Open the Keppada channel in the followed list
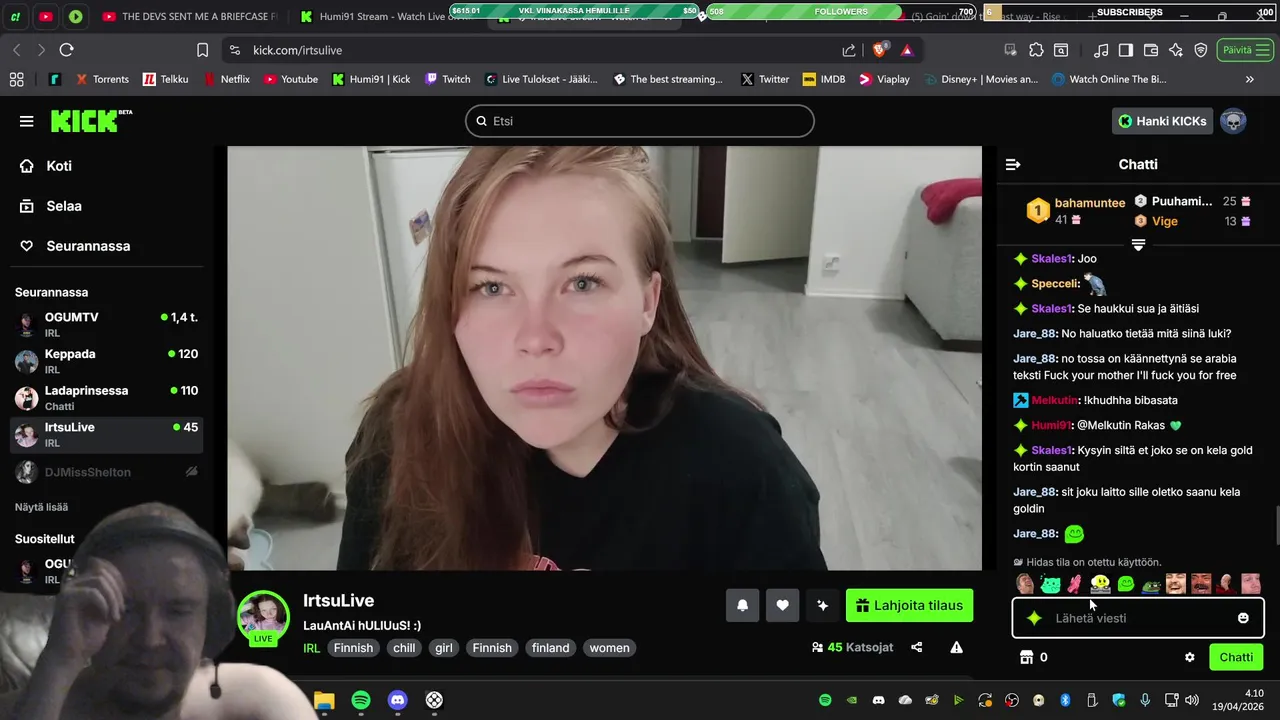Image resolution: width=1280 pixels, height=720 pixels. point(106,361)
